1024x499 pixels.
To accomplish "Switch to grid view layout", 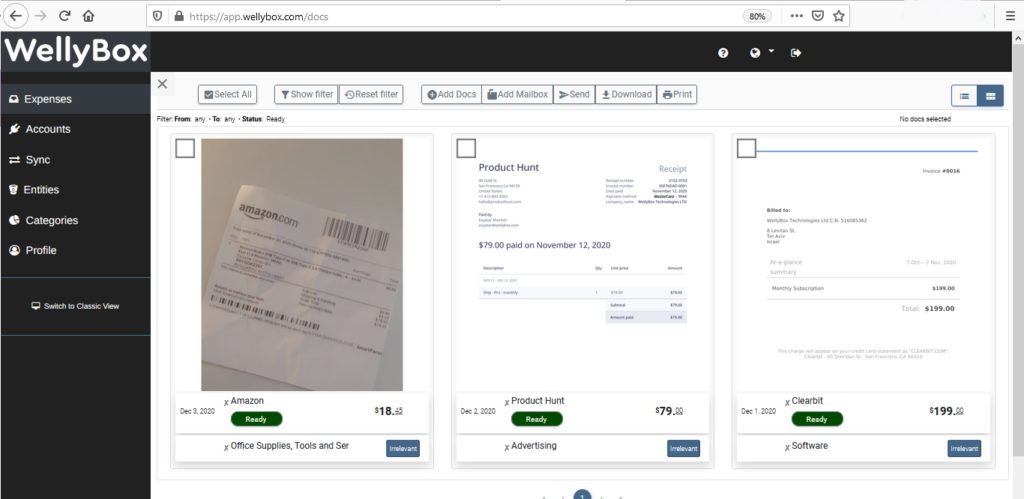I will click(x=990, y=95).
